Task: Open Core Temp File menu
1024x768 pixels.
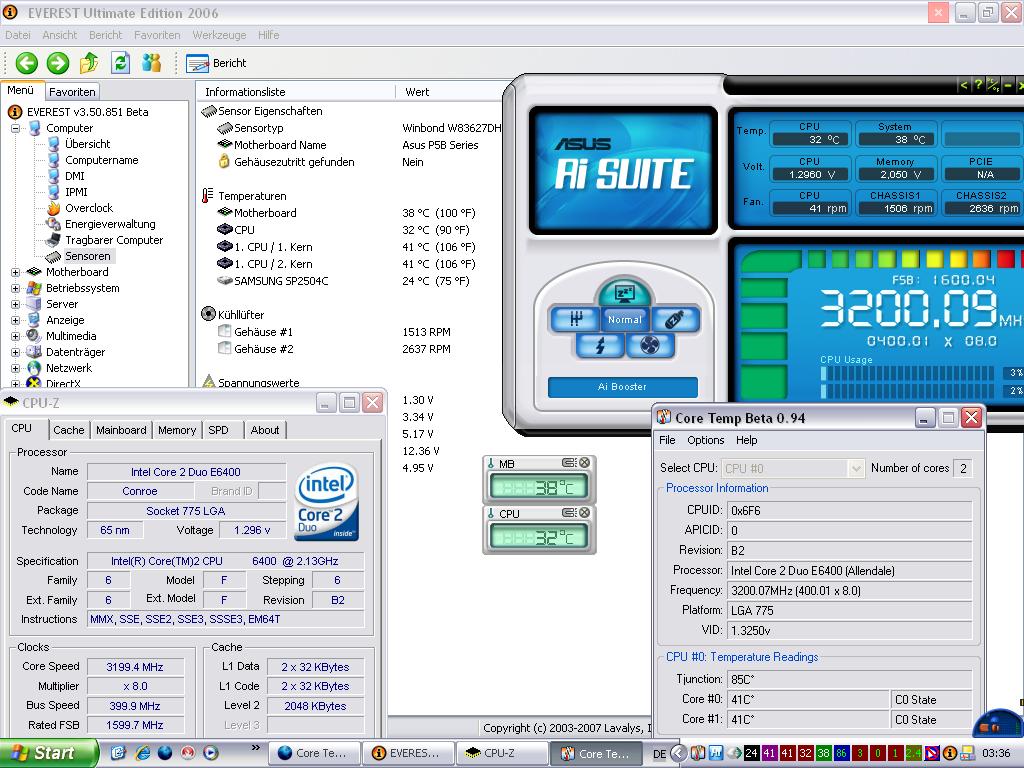Action: pos(667,440)
